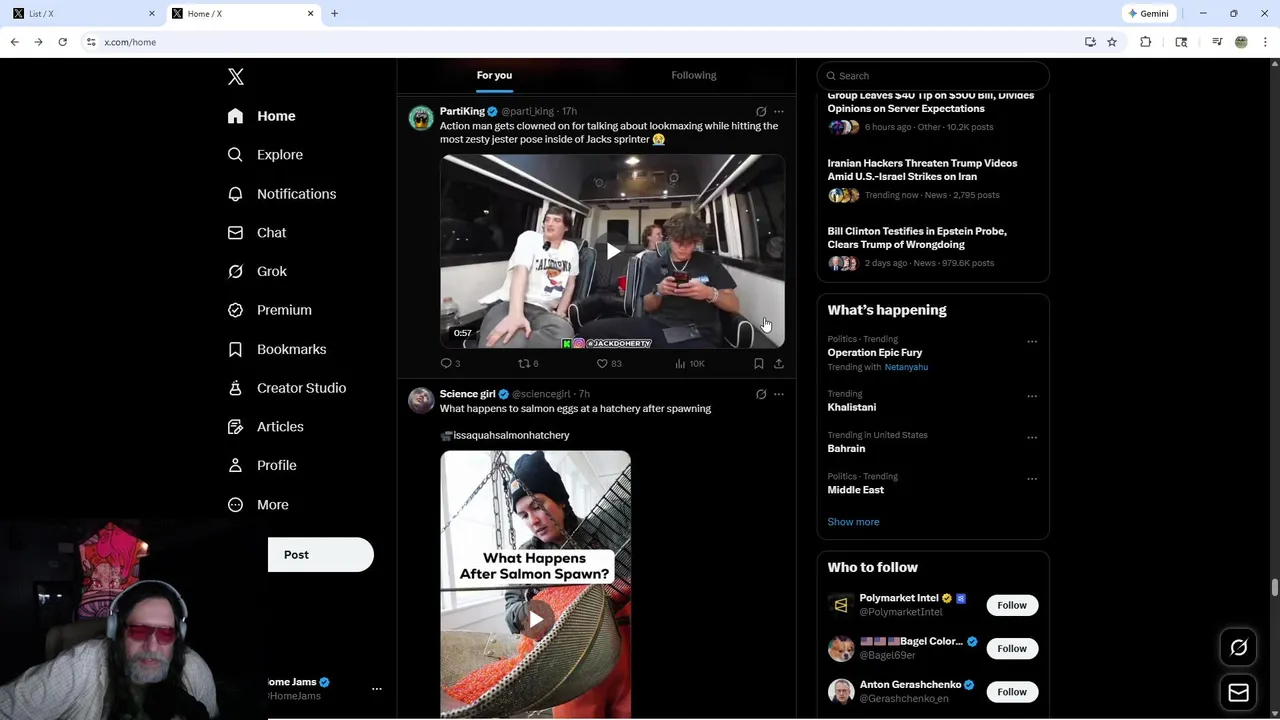Image resolution: width=1280 pixels, height=720 pixels.
Task: Reply to the PartiKing post
Action: [x=450, y=364]
